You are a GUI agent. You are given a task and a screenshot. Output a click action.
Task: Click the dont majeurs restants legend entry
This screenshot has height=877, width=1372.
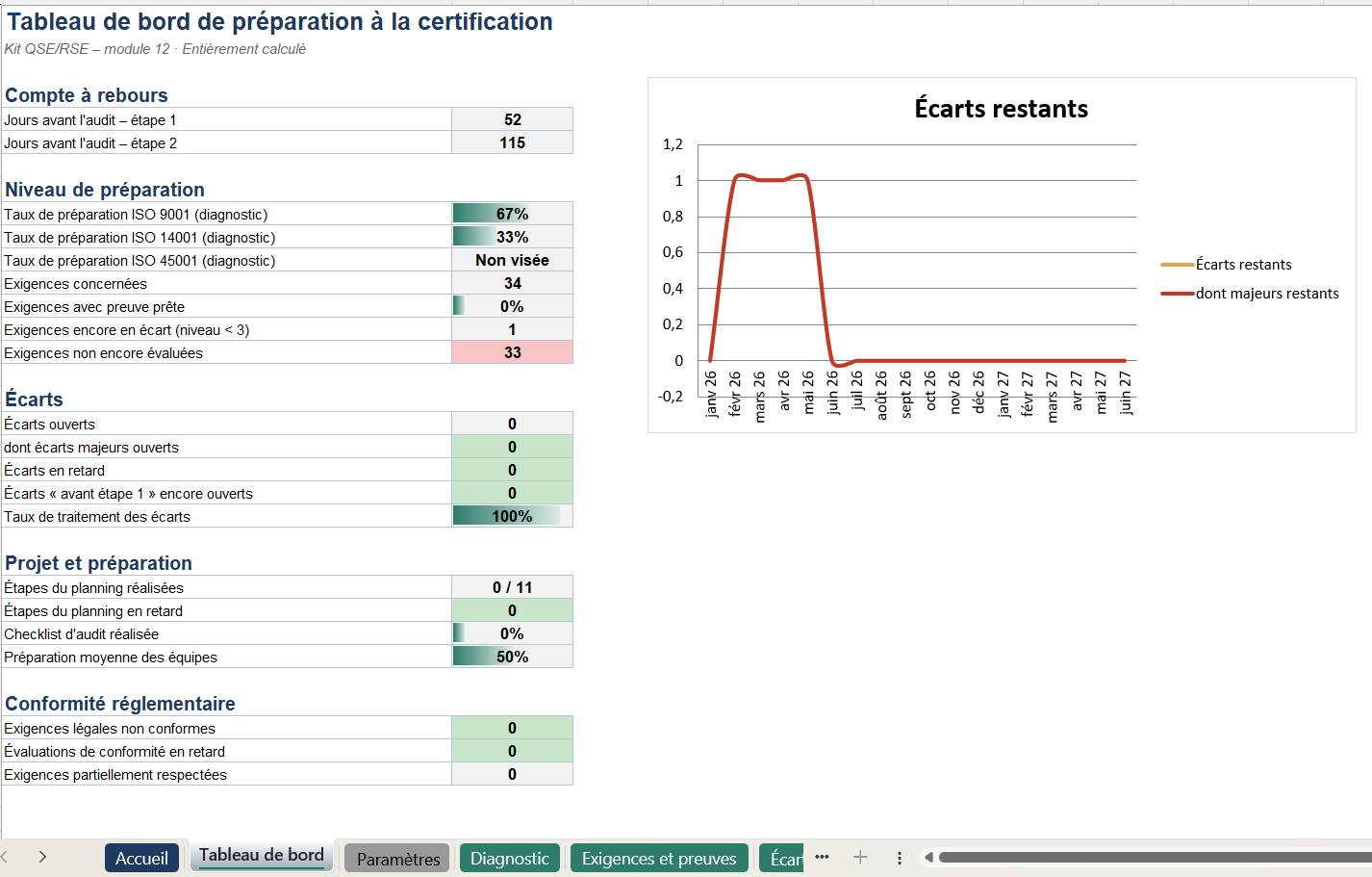(1250, 294)
